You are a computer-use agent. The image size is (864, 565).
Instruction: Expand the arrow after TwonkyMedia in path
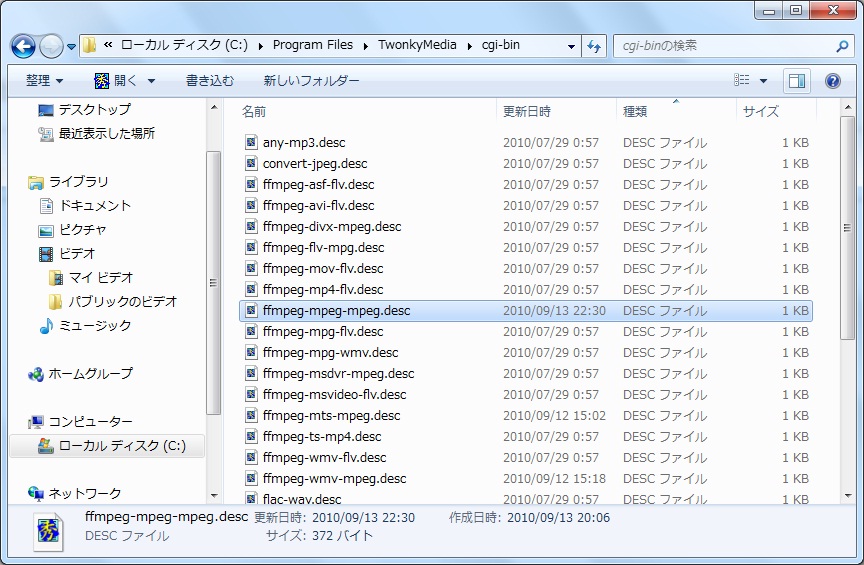tap(469, 46)
